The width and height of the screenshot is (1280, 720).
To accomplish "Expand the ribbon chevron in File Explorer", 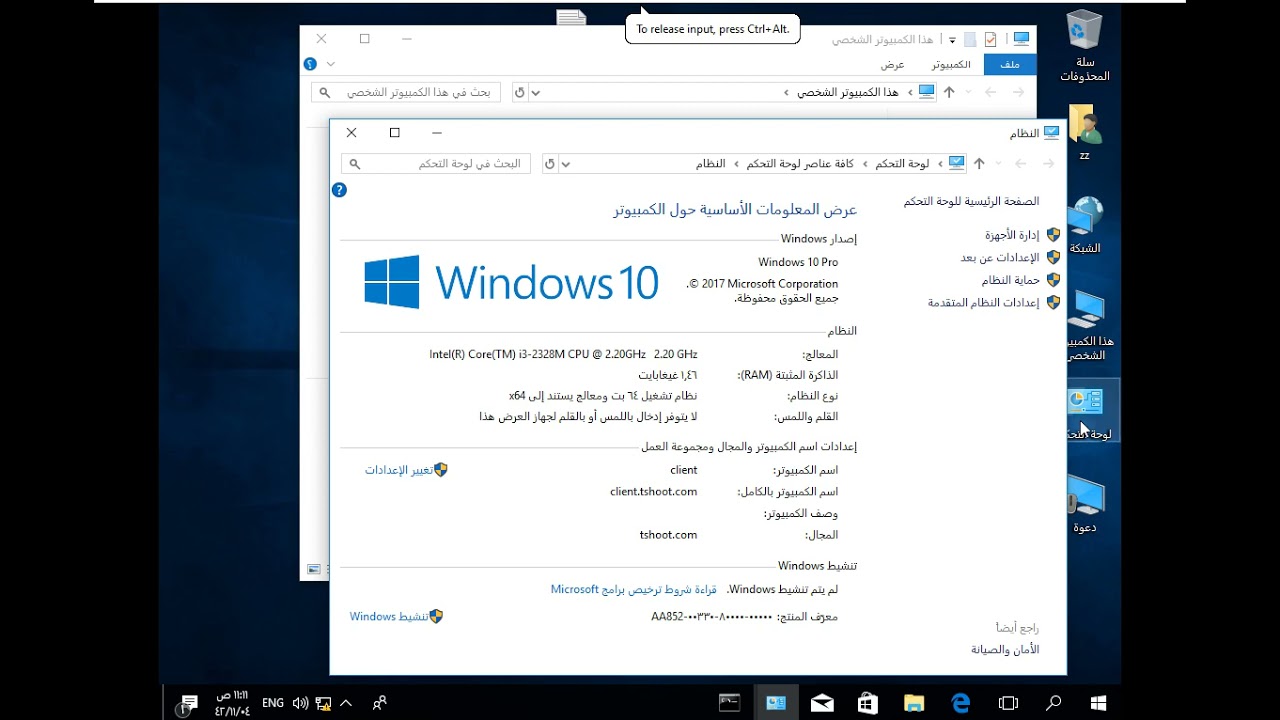I will tap(331, 64).
